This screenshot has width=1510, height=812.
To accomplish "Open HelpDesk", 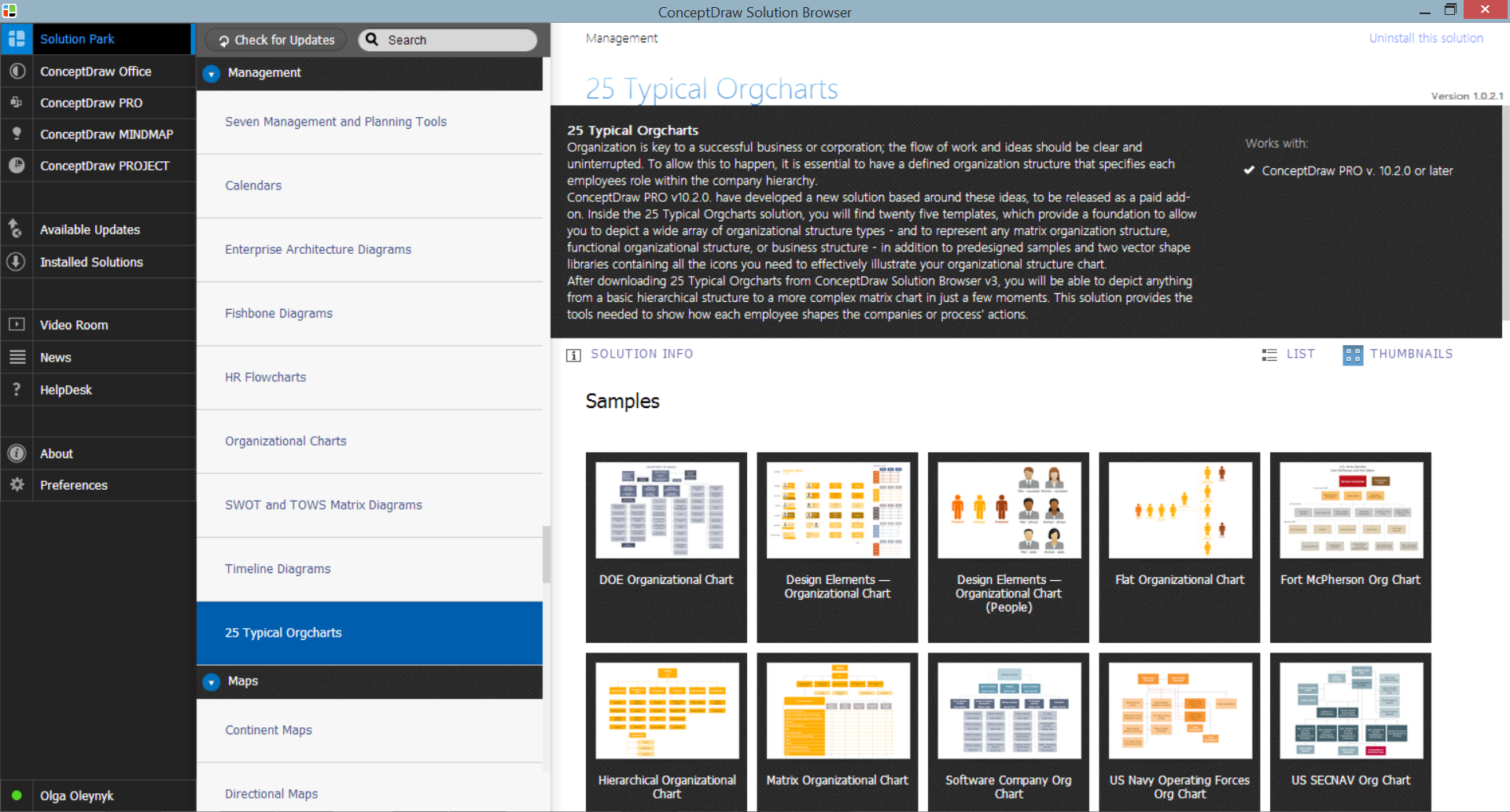I will pyautogui.click(x=98, y=389).
